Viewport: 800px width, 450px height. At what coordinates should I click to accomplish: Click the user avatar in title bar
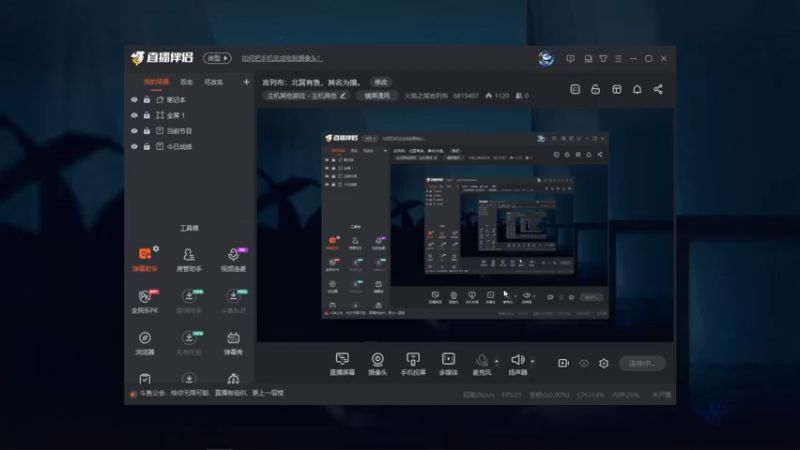(x=546, y=58)
